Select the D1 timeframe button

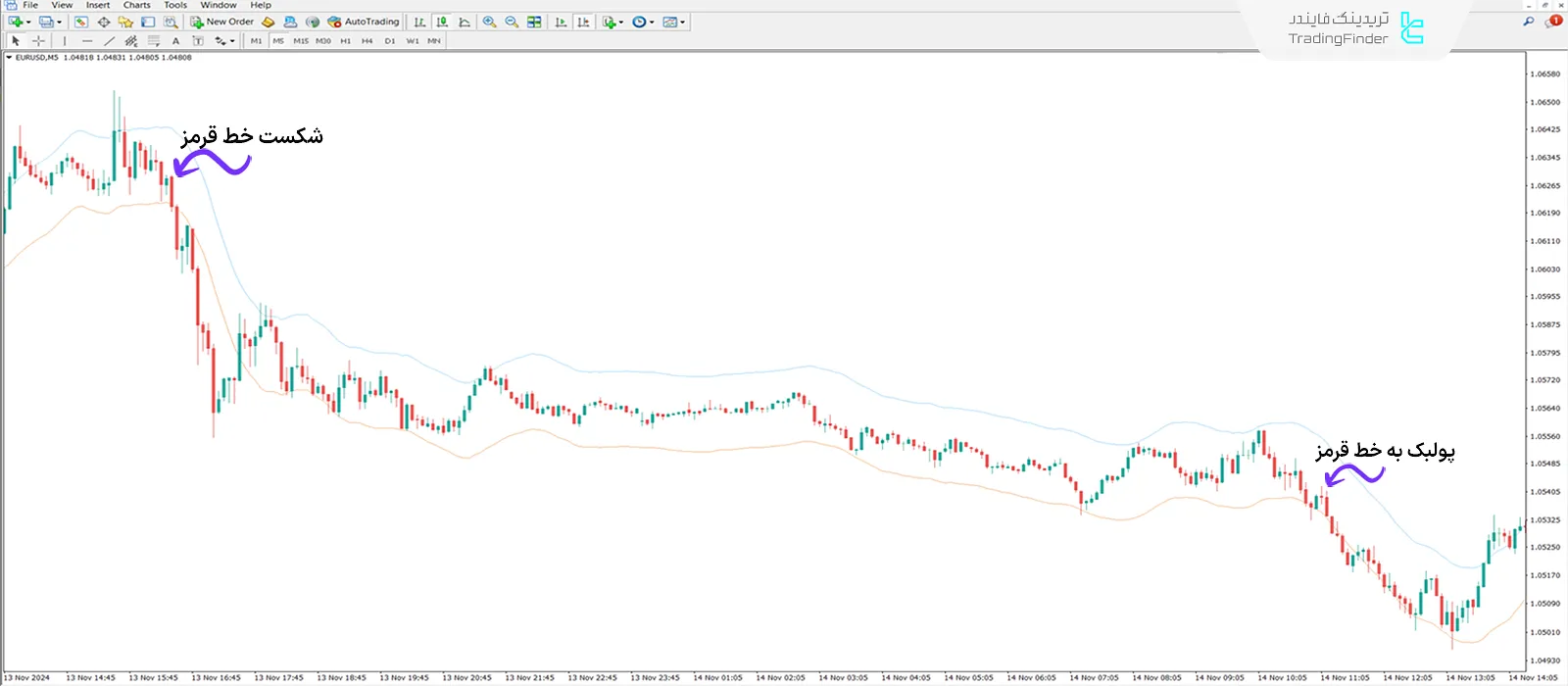point(390,41)
